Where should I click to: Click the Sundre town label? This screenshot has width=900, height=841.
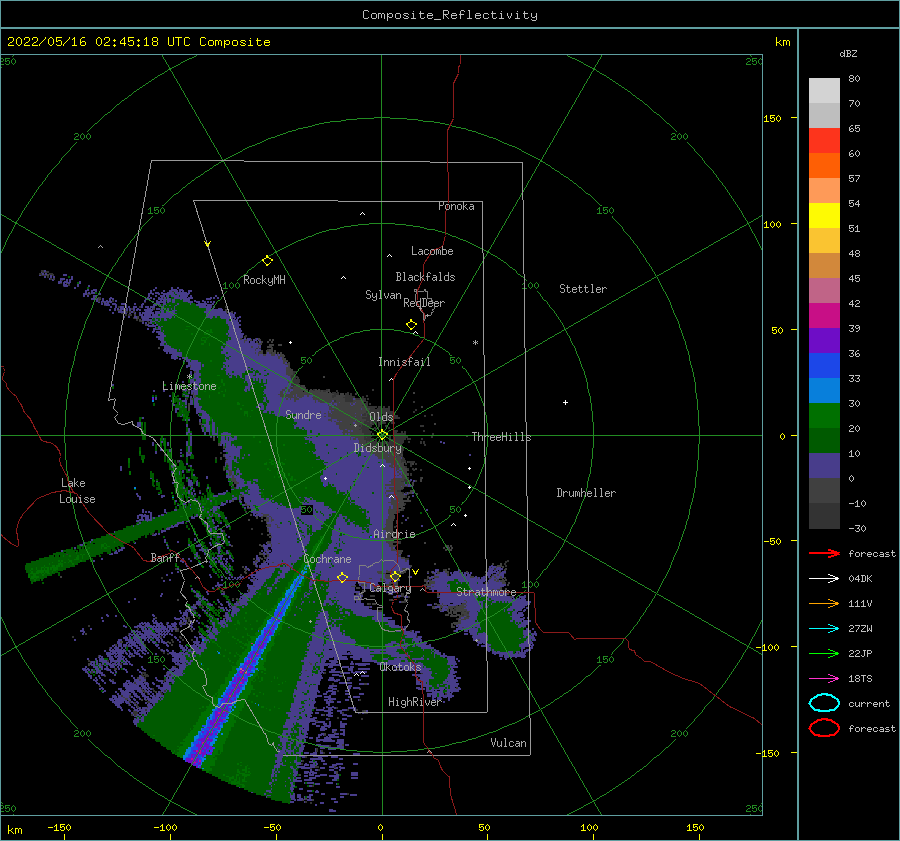303,414
